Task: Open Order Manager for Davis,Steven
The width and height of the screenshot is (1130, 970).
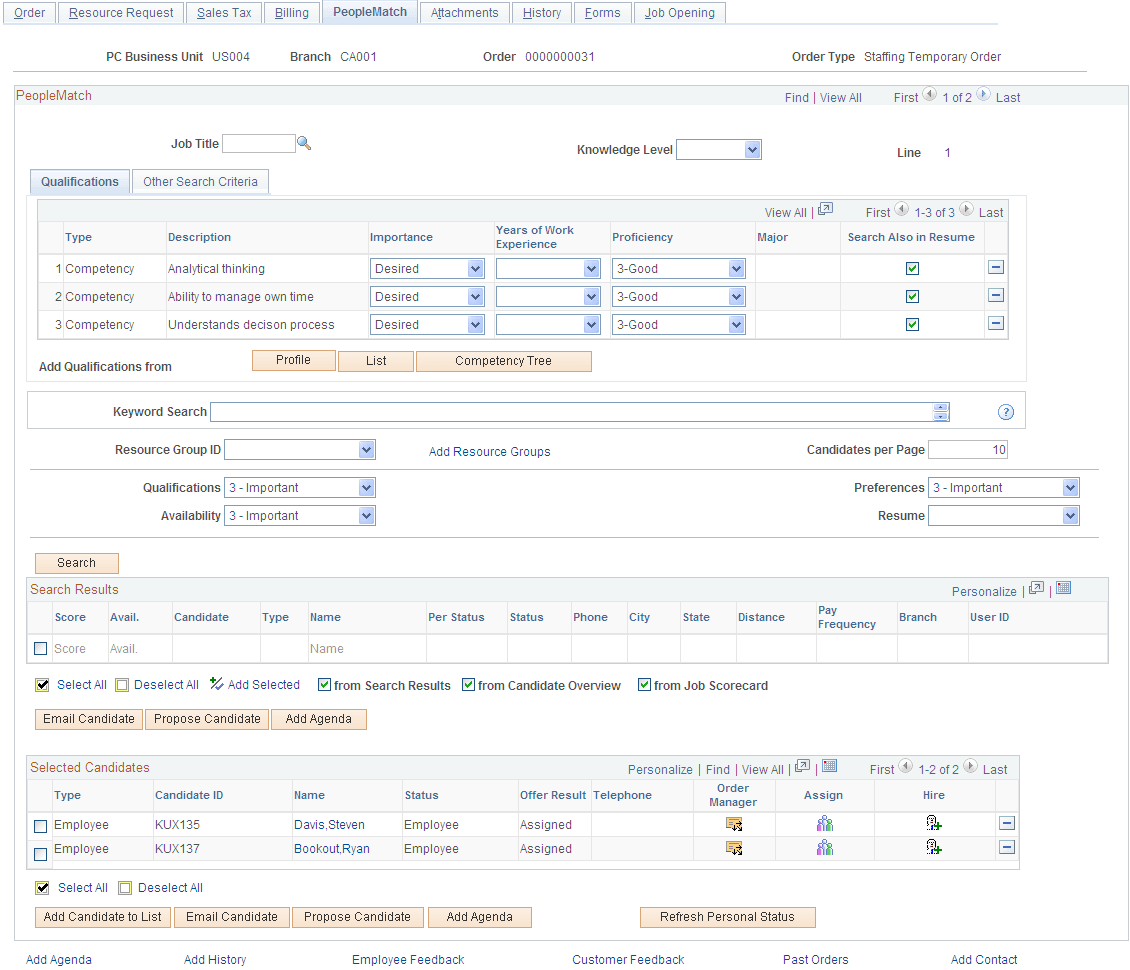Action: coord(733,823)
